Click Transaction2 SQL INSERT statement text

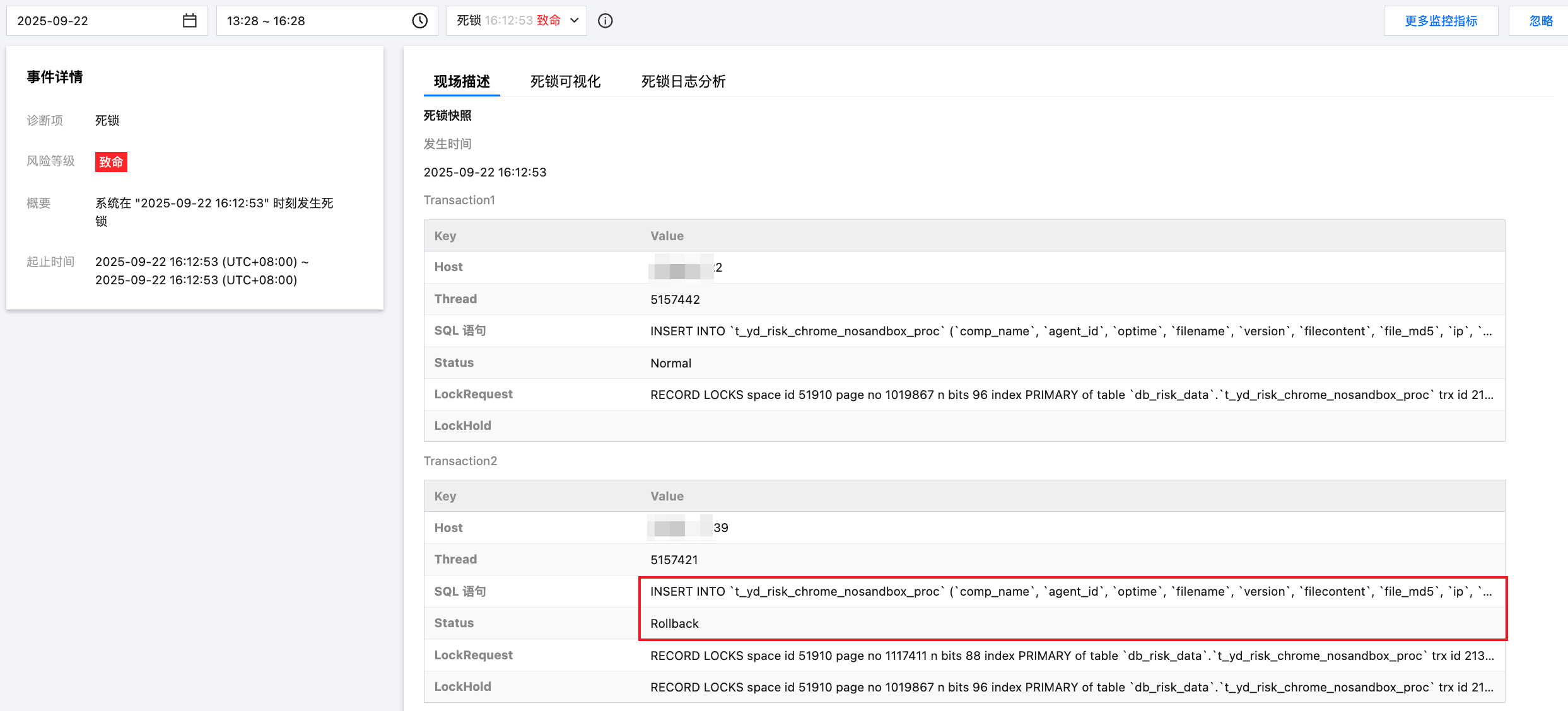coord(1070,591)
